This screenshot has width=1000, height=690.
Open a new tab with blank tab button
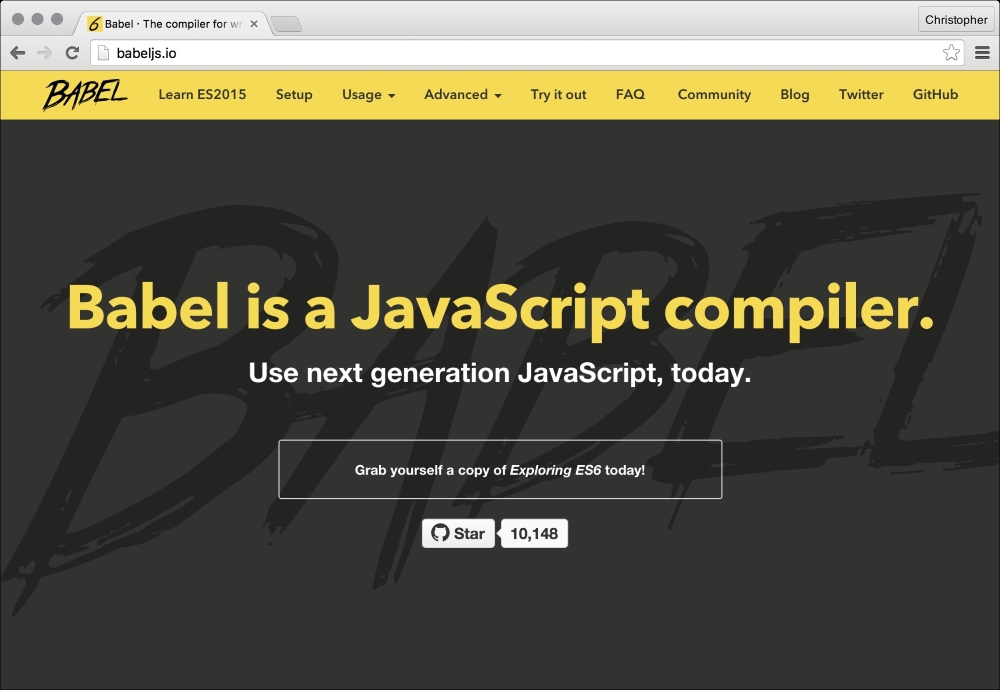click(x=286, y=24)
